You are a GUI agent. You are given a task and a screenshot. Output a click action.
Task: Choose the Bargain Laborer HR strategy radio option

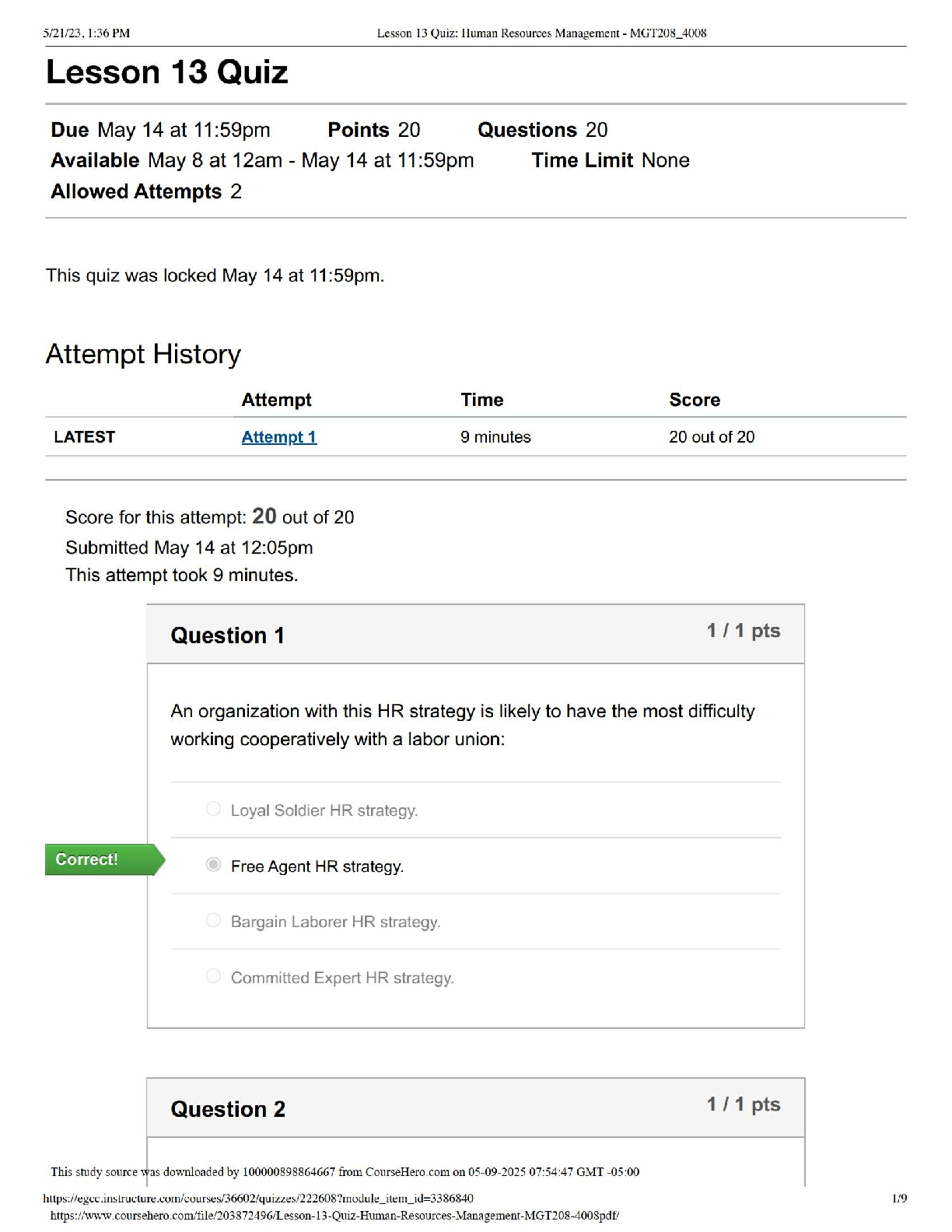pos(213,921)
